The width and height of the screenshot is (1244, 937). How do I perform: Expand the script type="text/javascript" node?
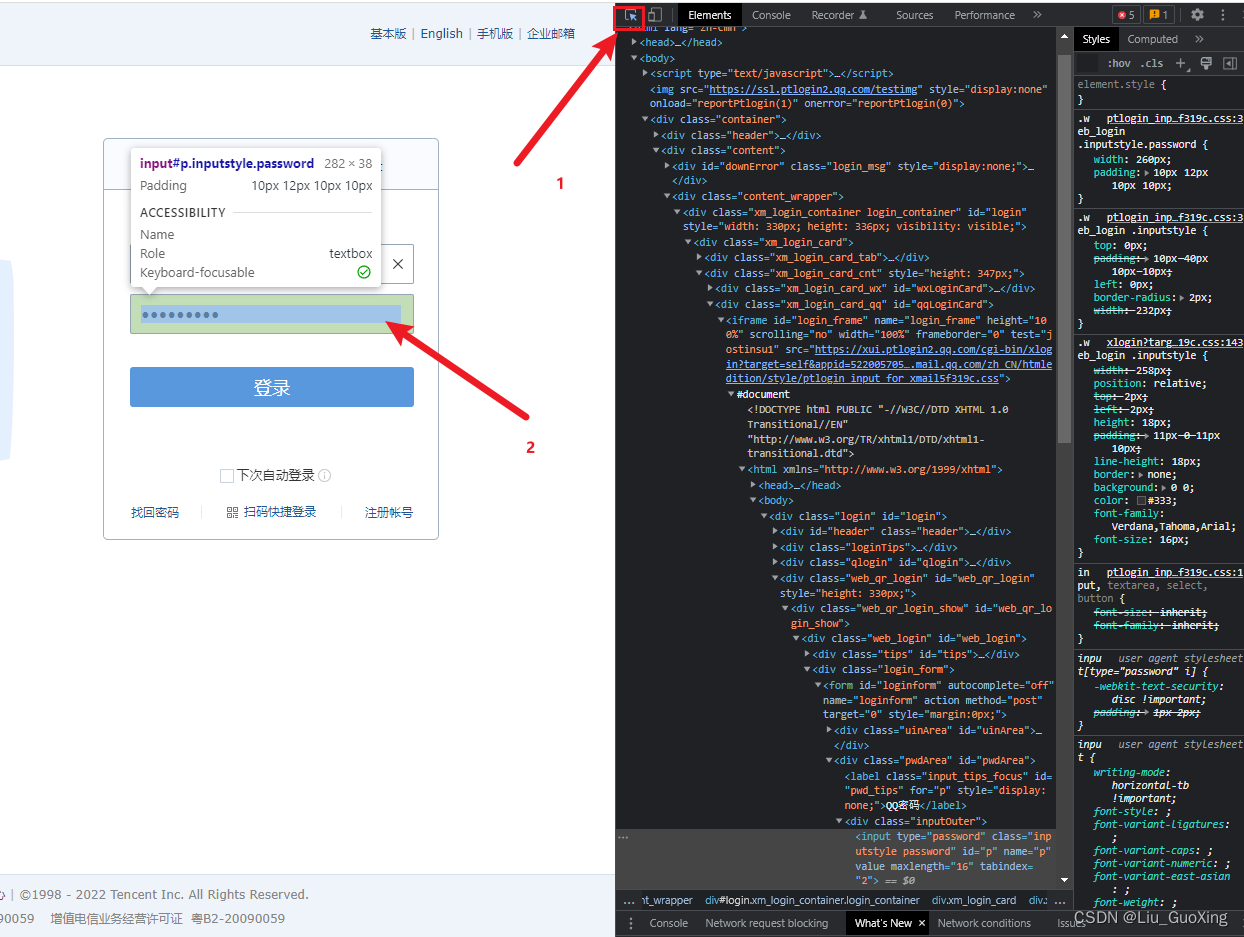[x=646, y=73]
